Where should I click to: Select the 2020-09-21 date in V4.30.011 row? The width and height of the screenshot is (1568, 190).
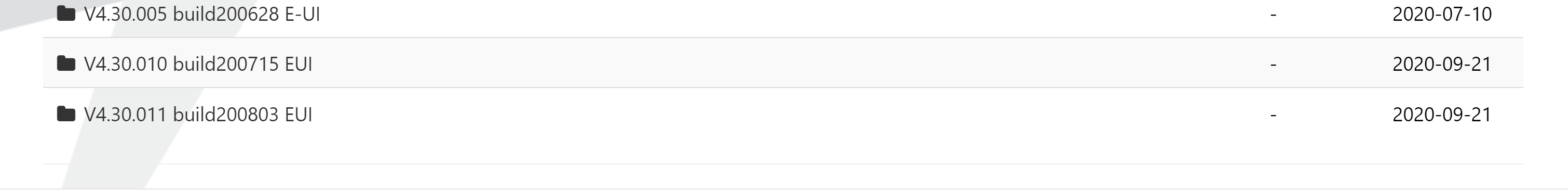[x=1442, y=114]
